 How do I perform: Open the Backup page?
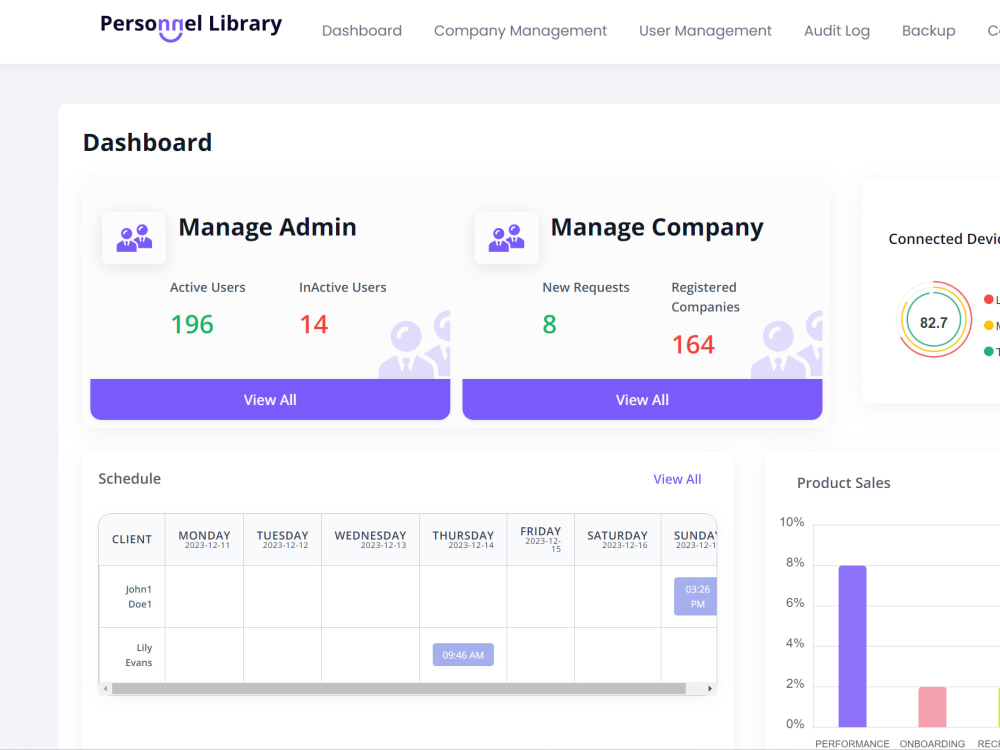929,31
